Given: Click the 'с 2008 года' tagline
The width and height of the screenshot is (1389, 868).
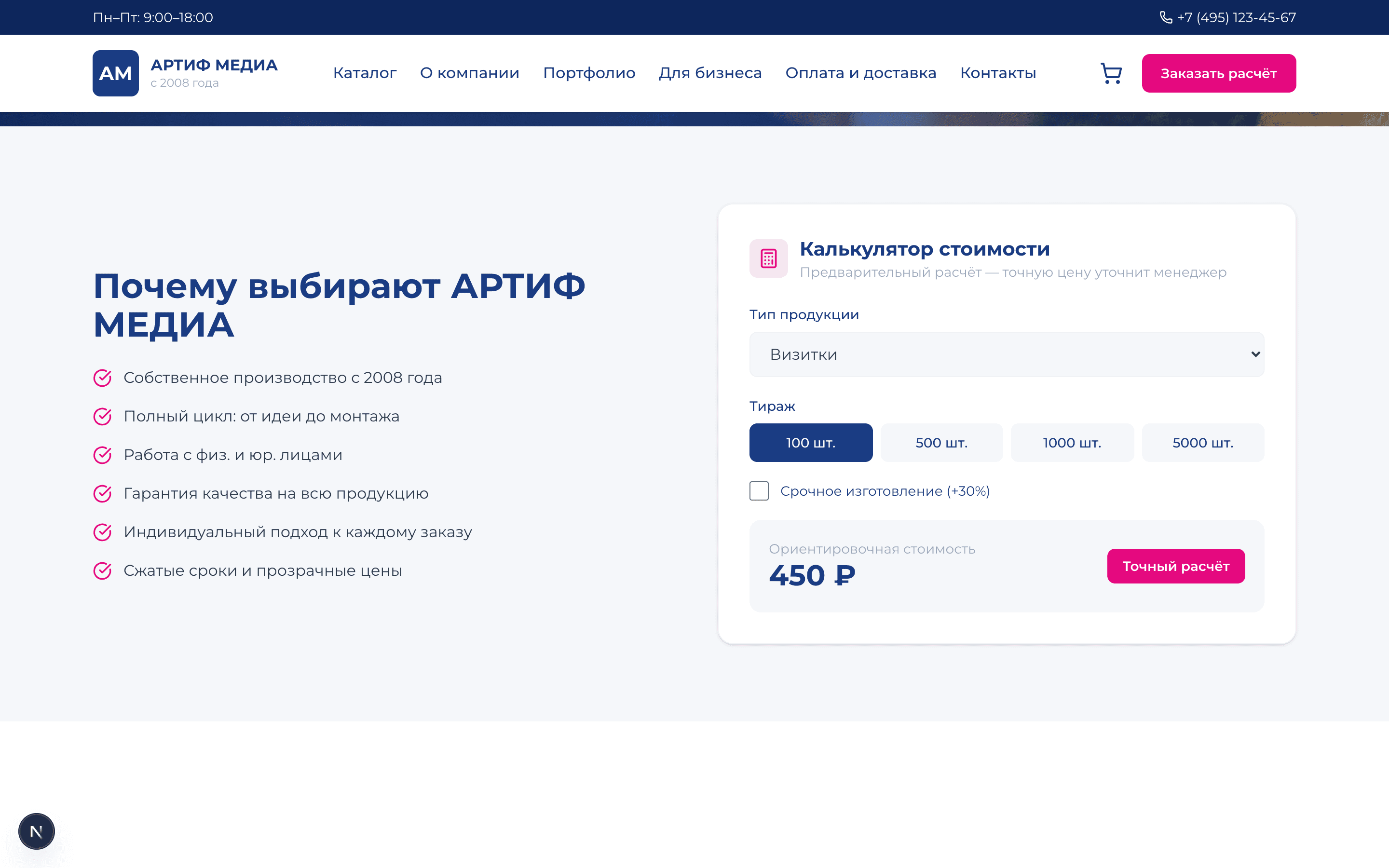Looking at the screenshot, I should (184, 83).
